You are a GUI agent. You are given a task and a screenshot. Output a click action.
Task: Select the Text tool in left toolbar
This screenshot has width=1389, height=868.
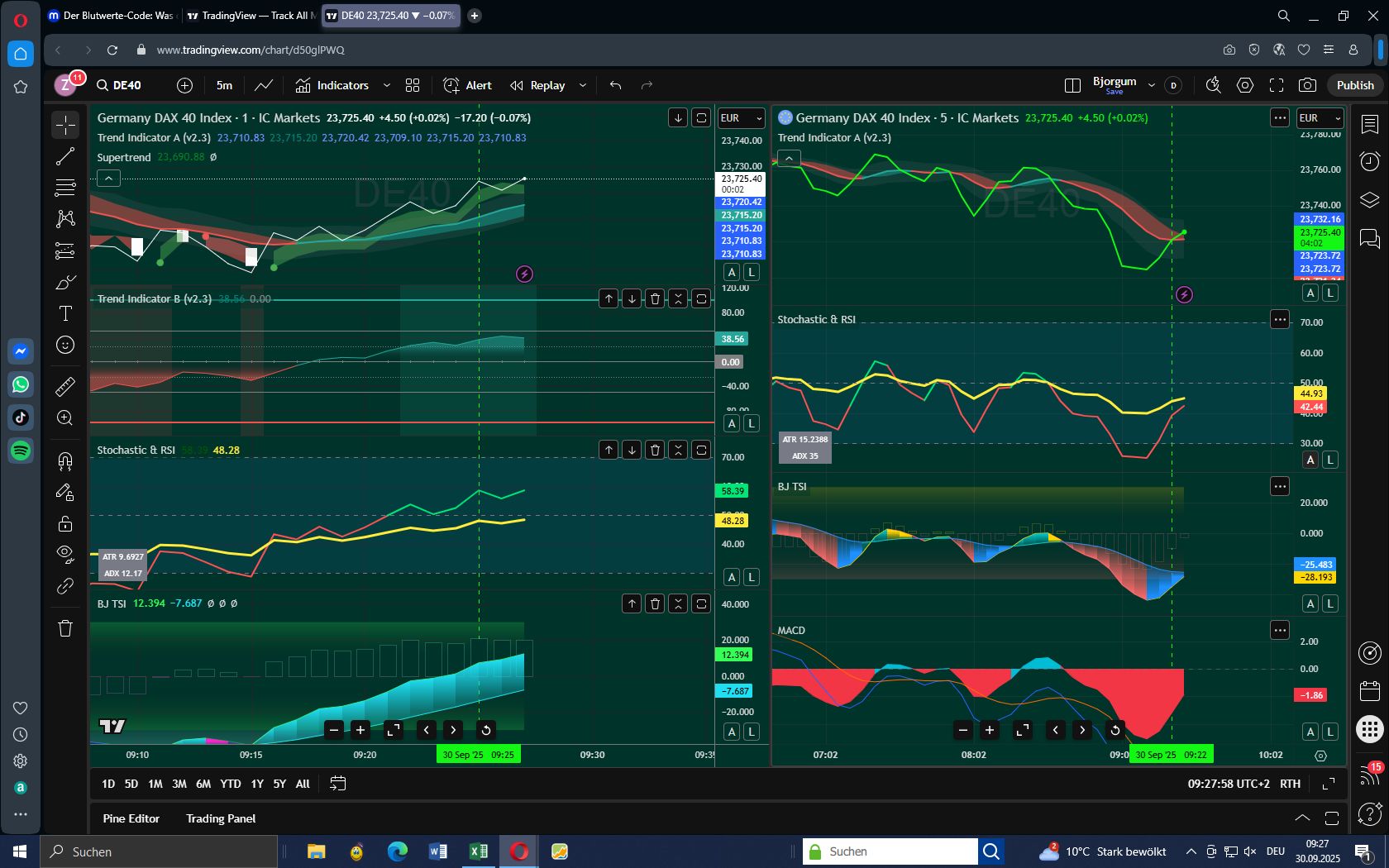pos(65,313)
